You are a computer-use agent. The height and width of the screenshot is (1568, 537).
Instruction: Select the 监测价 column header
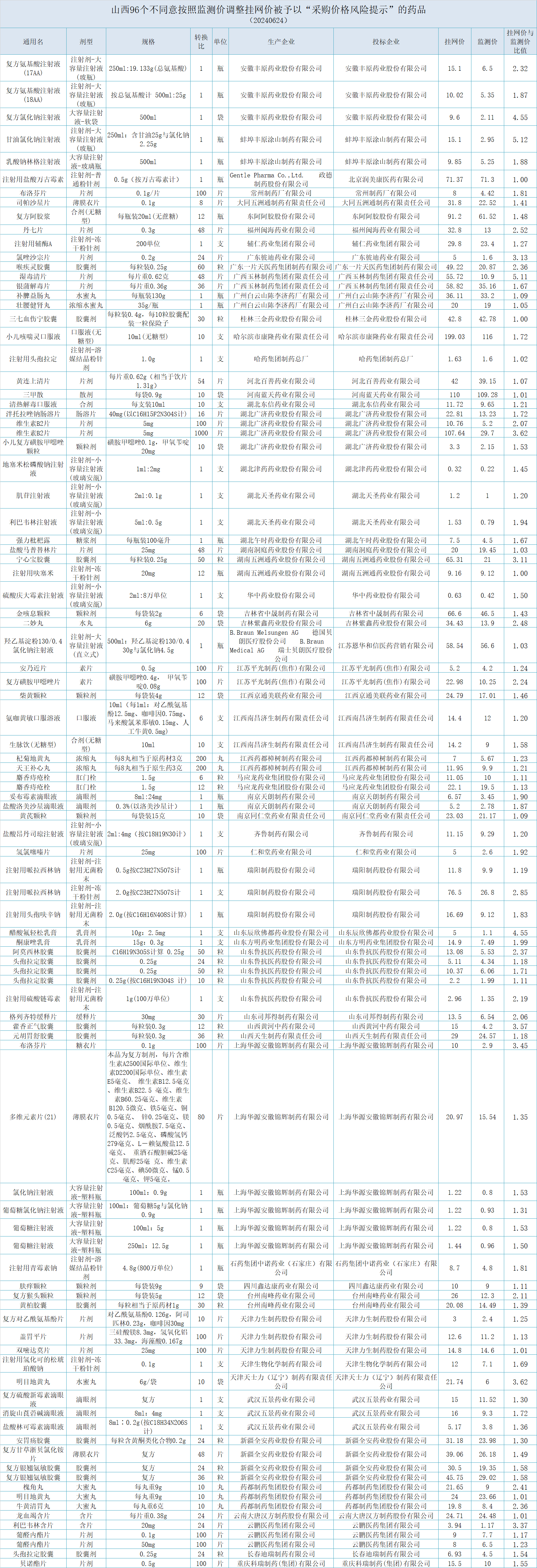tap(487, 42)
